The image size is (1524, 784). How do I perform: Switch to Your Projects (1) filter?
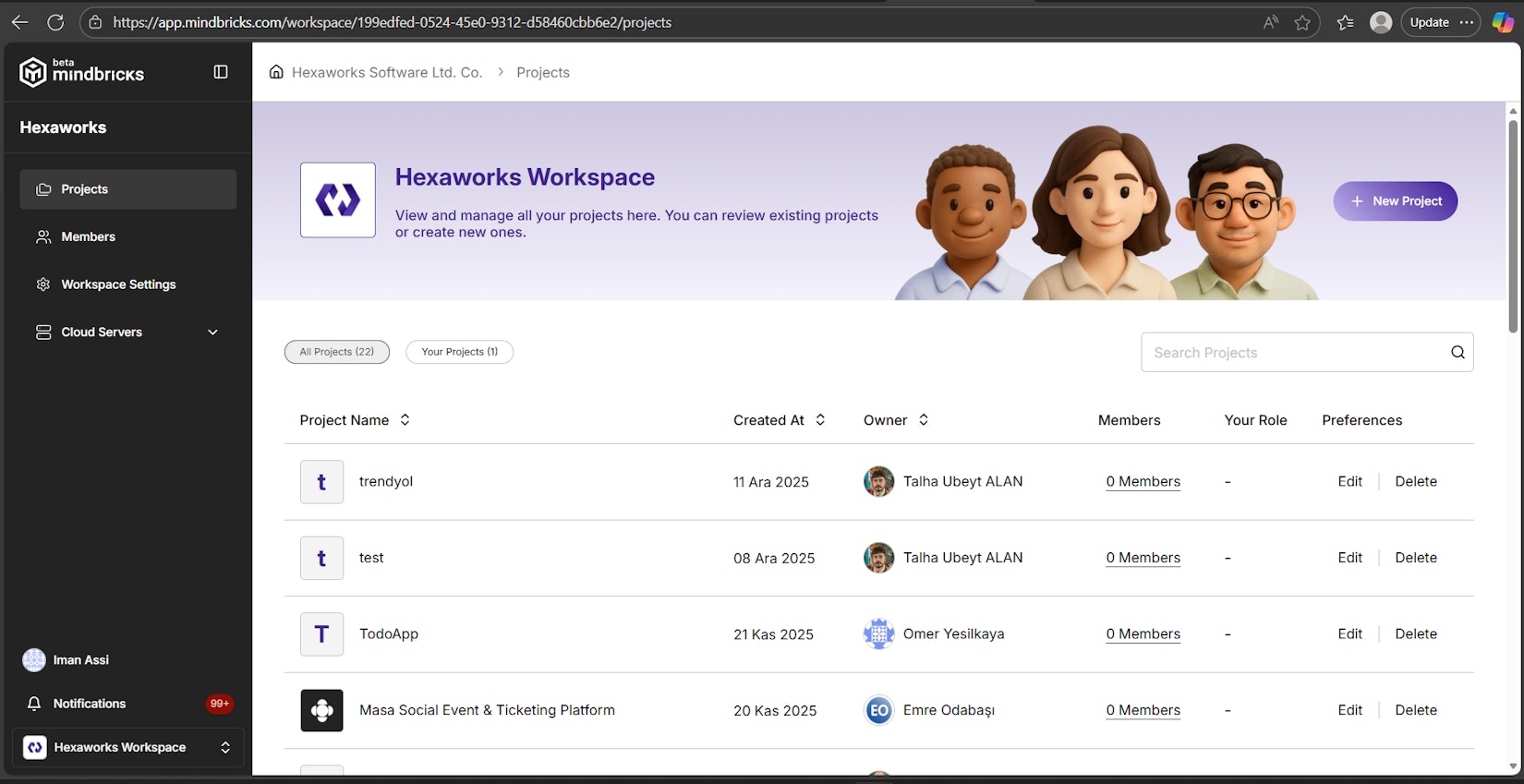click(x=459, y=352)
